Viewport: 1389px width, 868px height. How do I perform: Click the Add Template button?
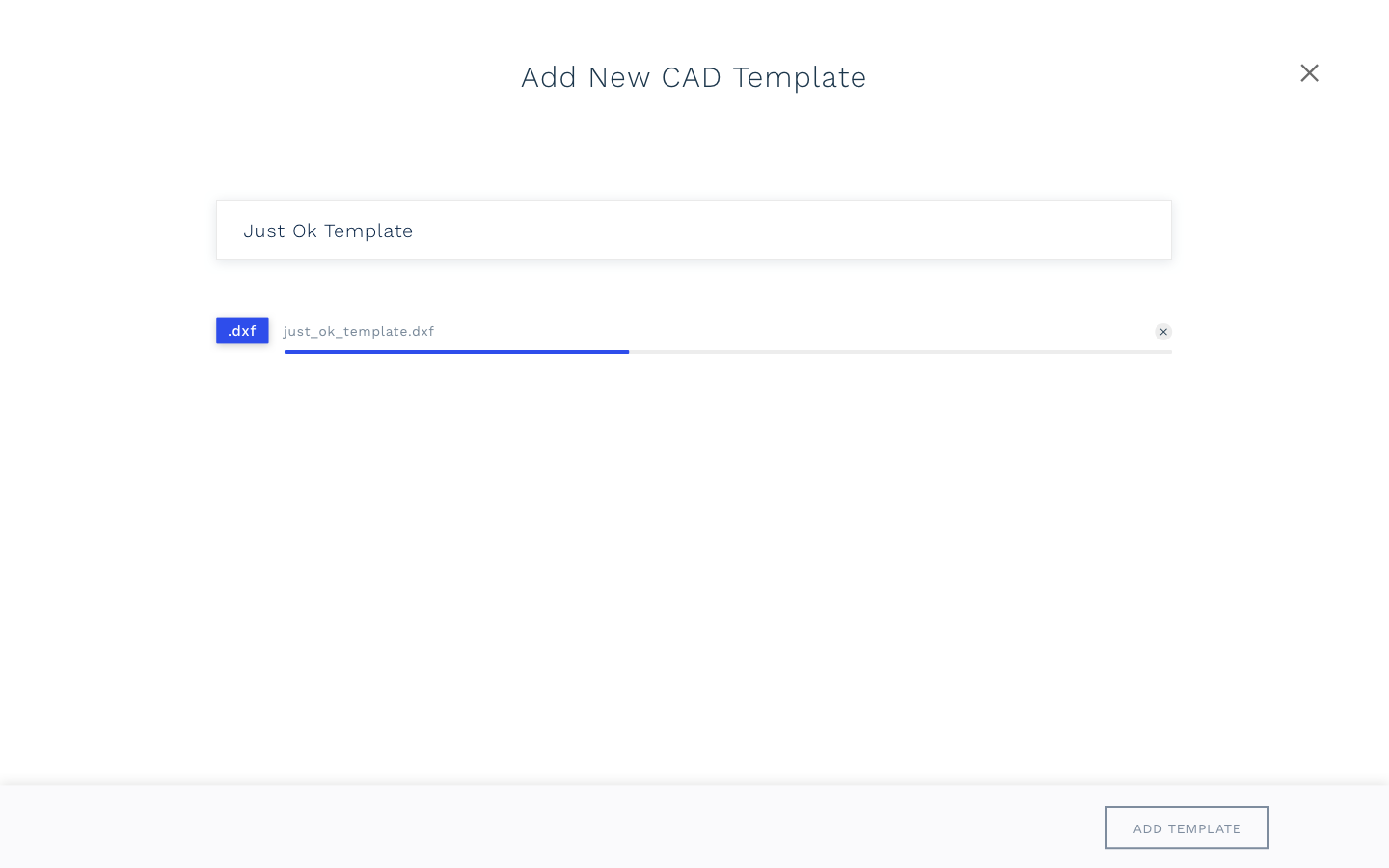pos(1186,827)
